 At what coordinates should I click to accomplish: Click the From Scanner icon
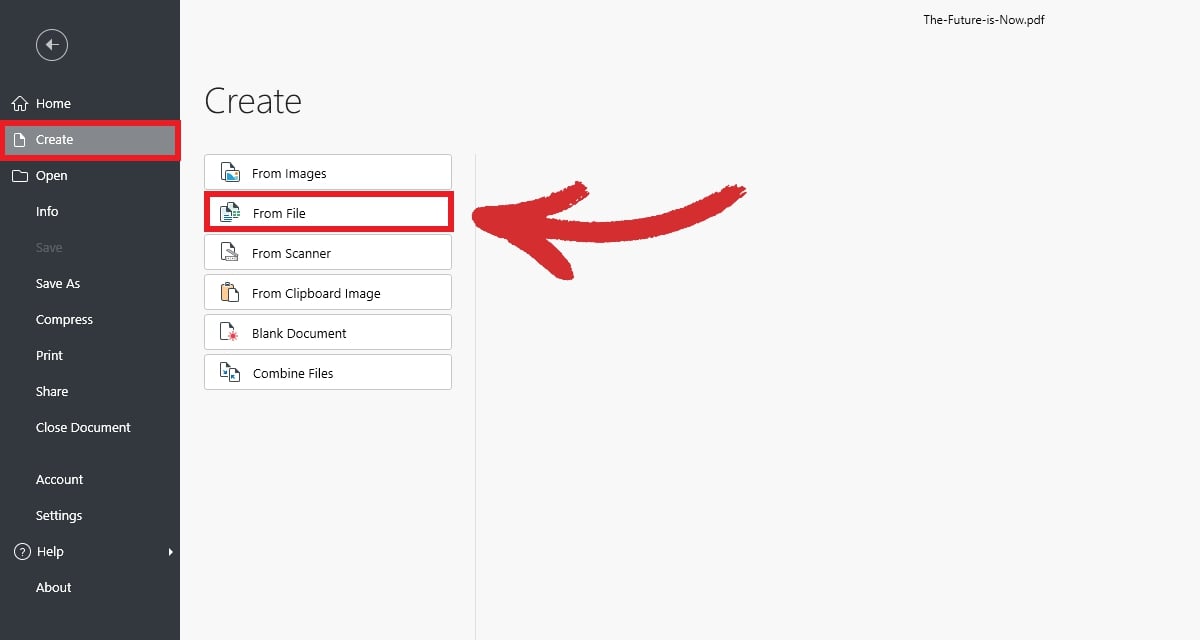230,253
